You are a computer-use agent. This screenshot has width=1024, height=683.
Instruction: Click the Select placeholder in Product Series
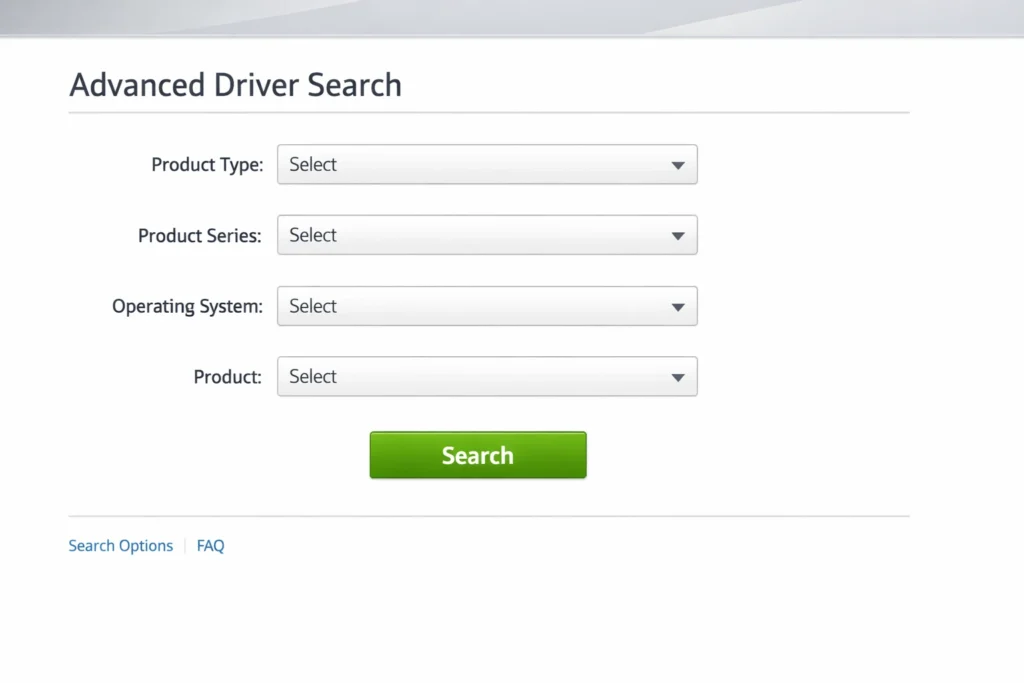(x=313, y=235)
